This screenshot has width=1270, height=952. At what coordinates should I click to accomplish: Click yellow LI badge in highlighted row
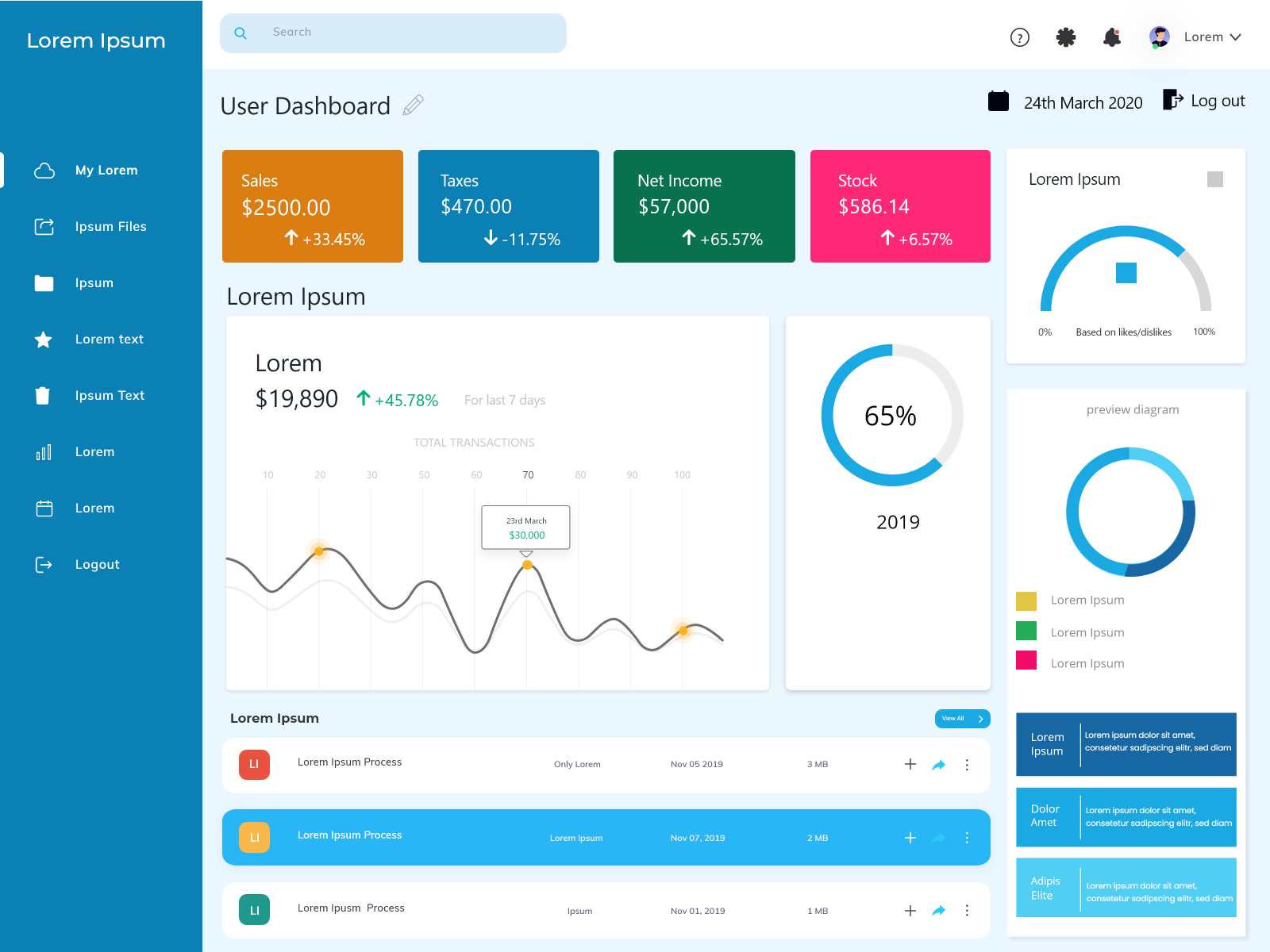[x=254, y=838]
